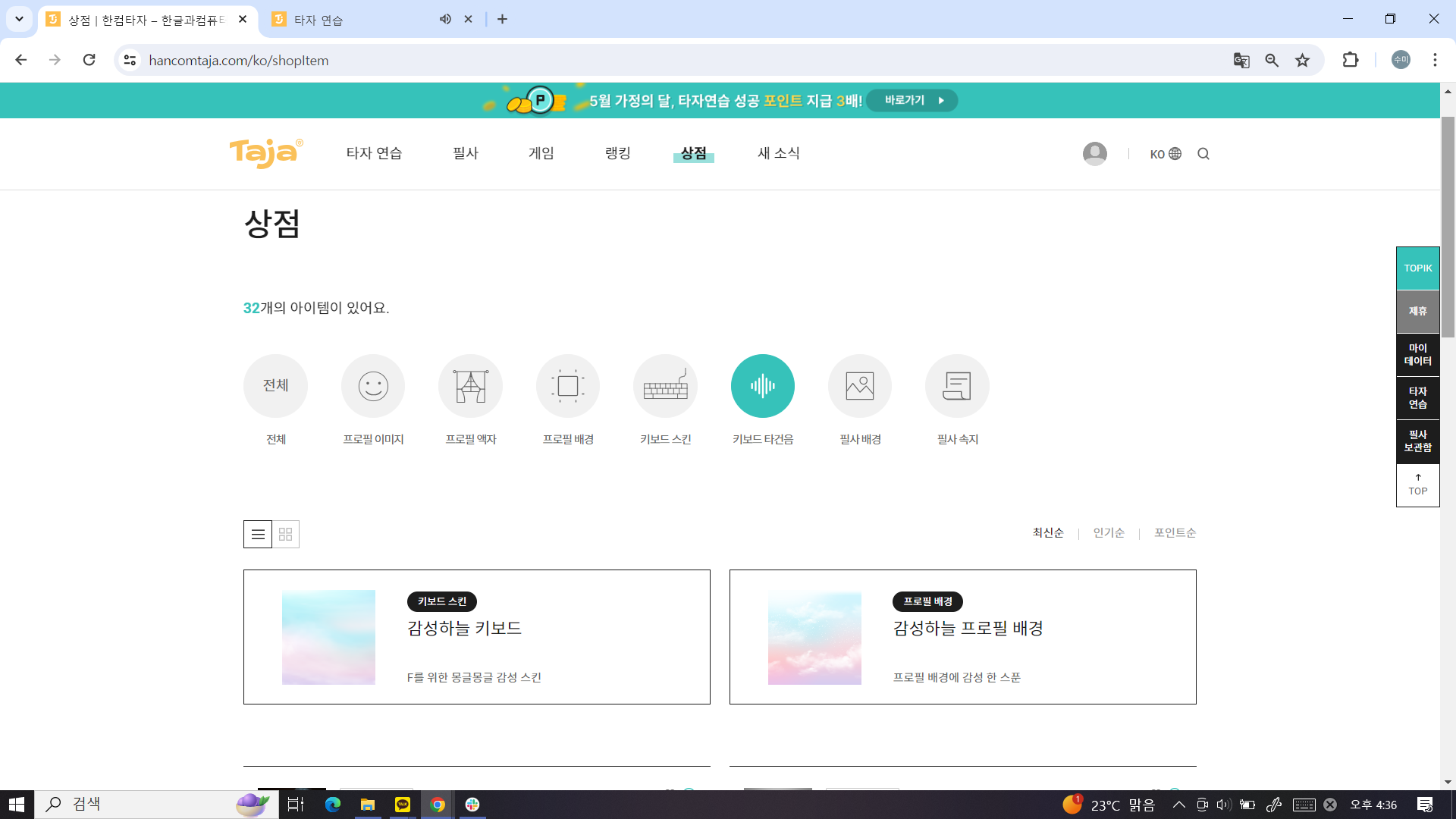Select the 키보드 타건음 sound wave icon
Image resolution: width=1456 pixels, height=819 pixels.
point(763,386)
